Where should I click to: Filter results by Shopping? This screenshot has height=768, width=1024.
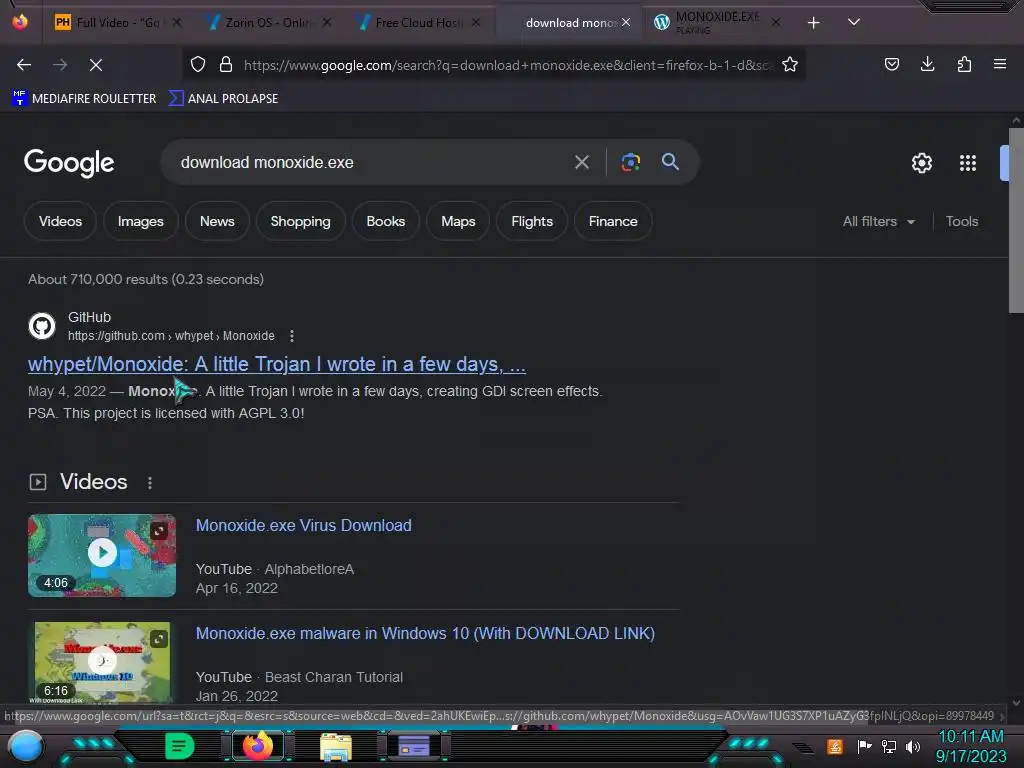(300, 221)
